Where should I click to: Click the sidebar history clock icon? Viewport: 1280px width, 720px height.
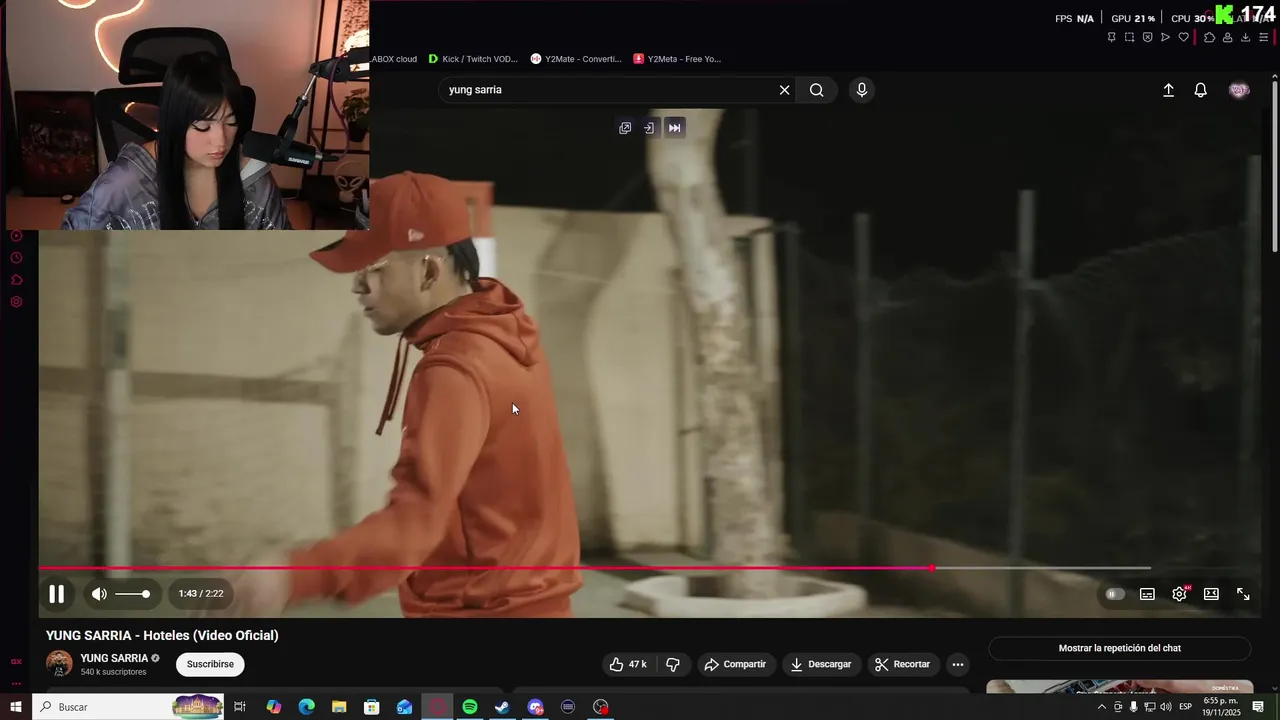(16, 258)
